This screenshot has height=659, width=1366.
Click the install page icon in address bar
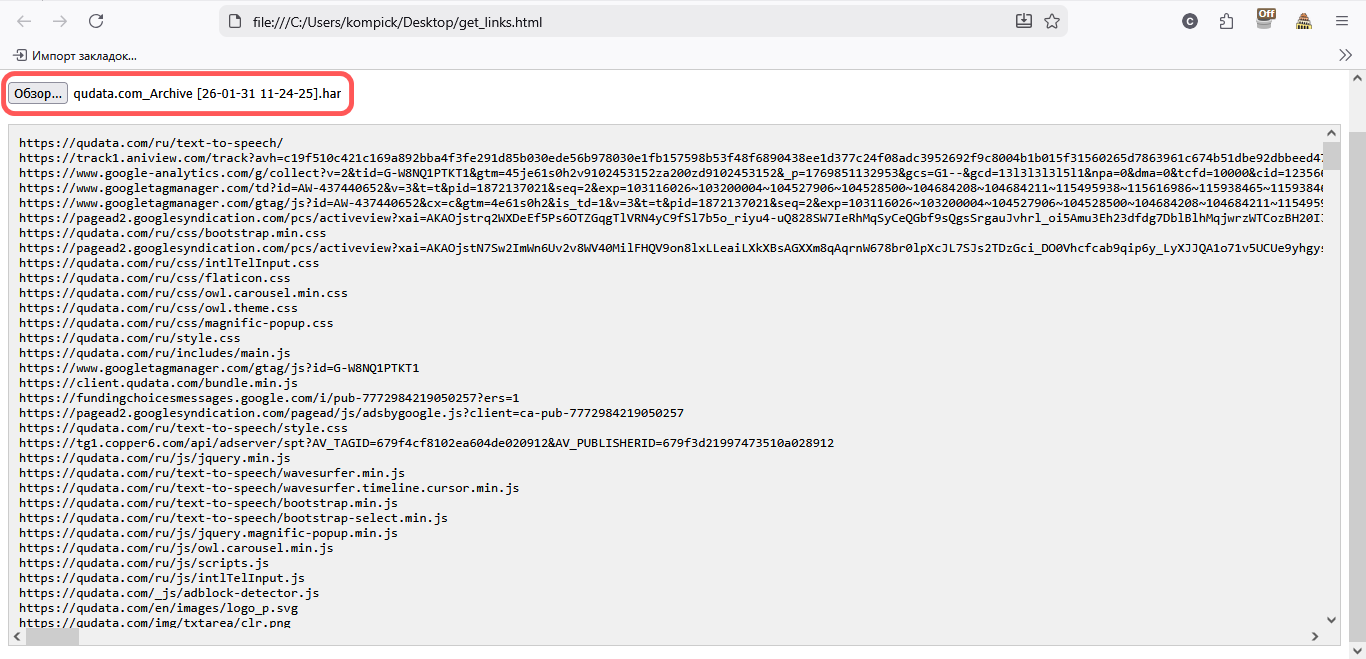pyautogui.click(x=1023, y=20)
